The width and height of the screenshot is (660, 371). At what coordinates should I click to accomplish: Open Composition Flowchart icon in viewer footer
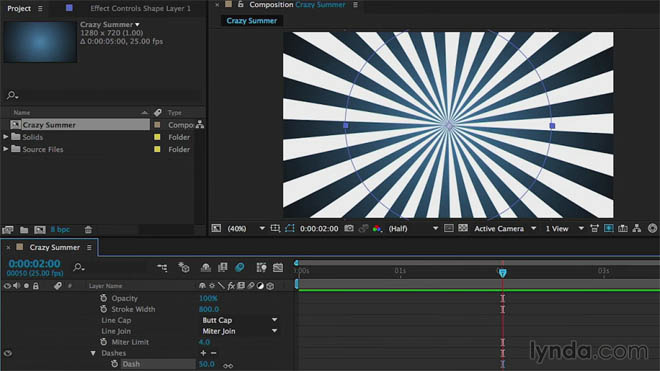tap(637, 228)
